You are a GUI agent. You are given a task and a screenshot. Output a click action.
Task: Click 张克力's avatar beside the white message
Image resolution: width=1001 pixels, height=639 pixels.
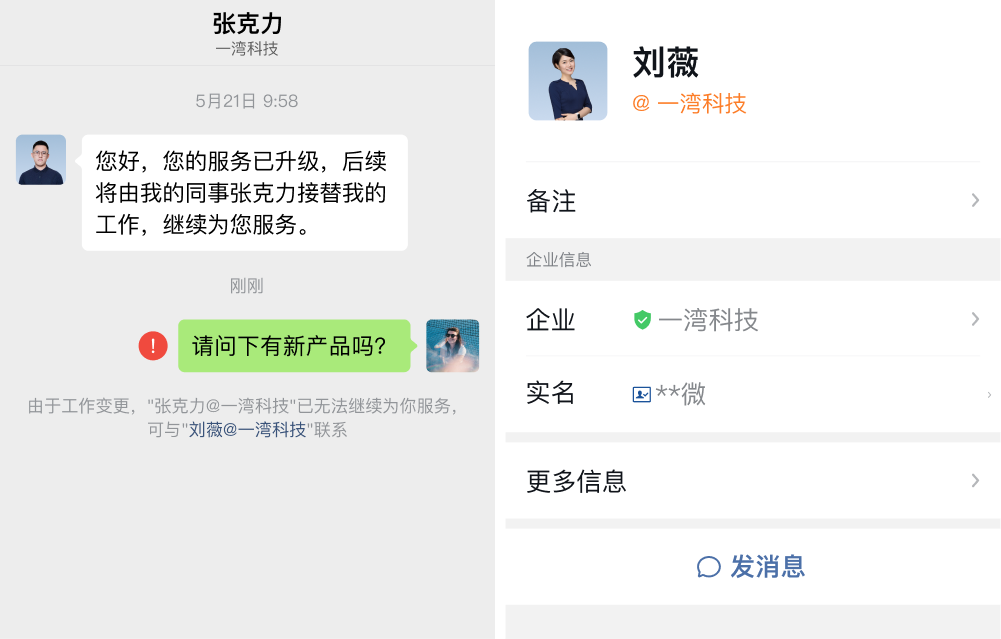(x=41, y=160)
